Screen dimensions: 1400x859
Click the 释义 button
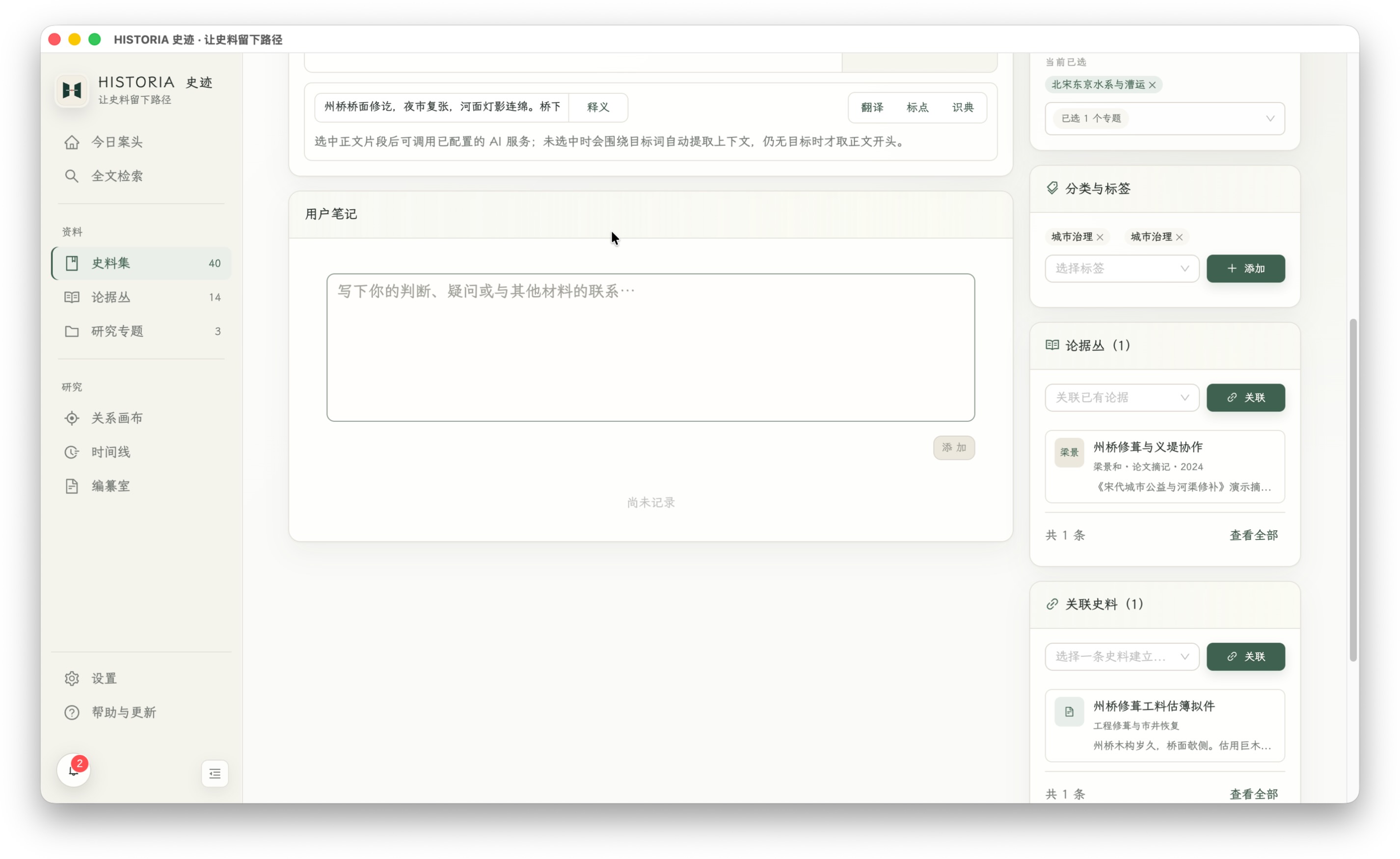click(x=598, y=107)
